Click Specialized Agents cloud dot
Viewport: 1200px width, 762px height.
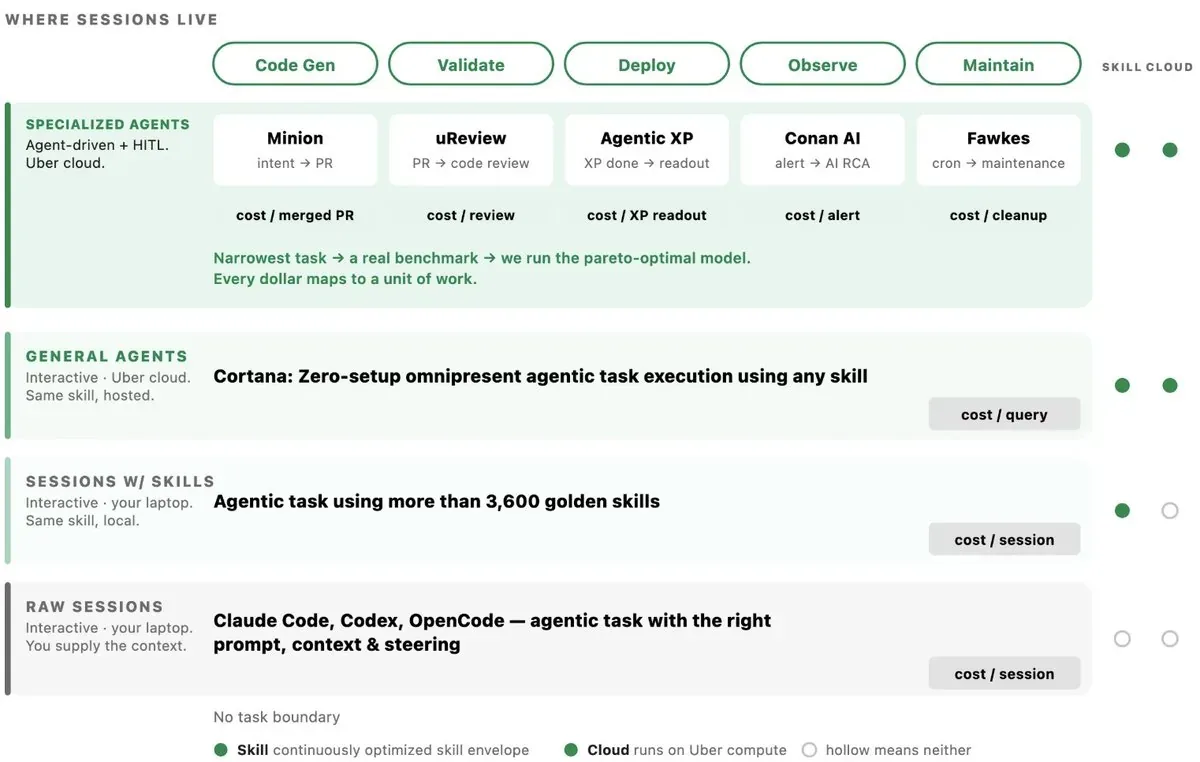pyautogui.click(x=1170, y=150)
